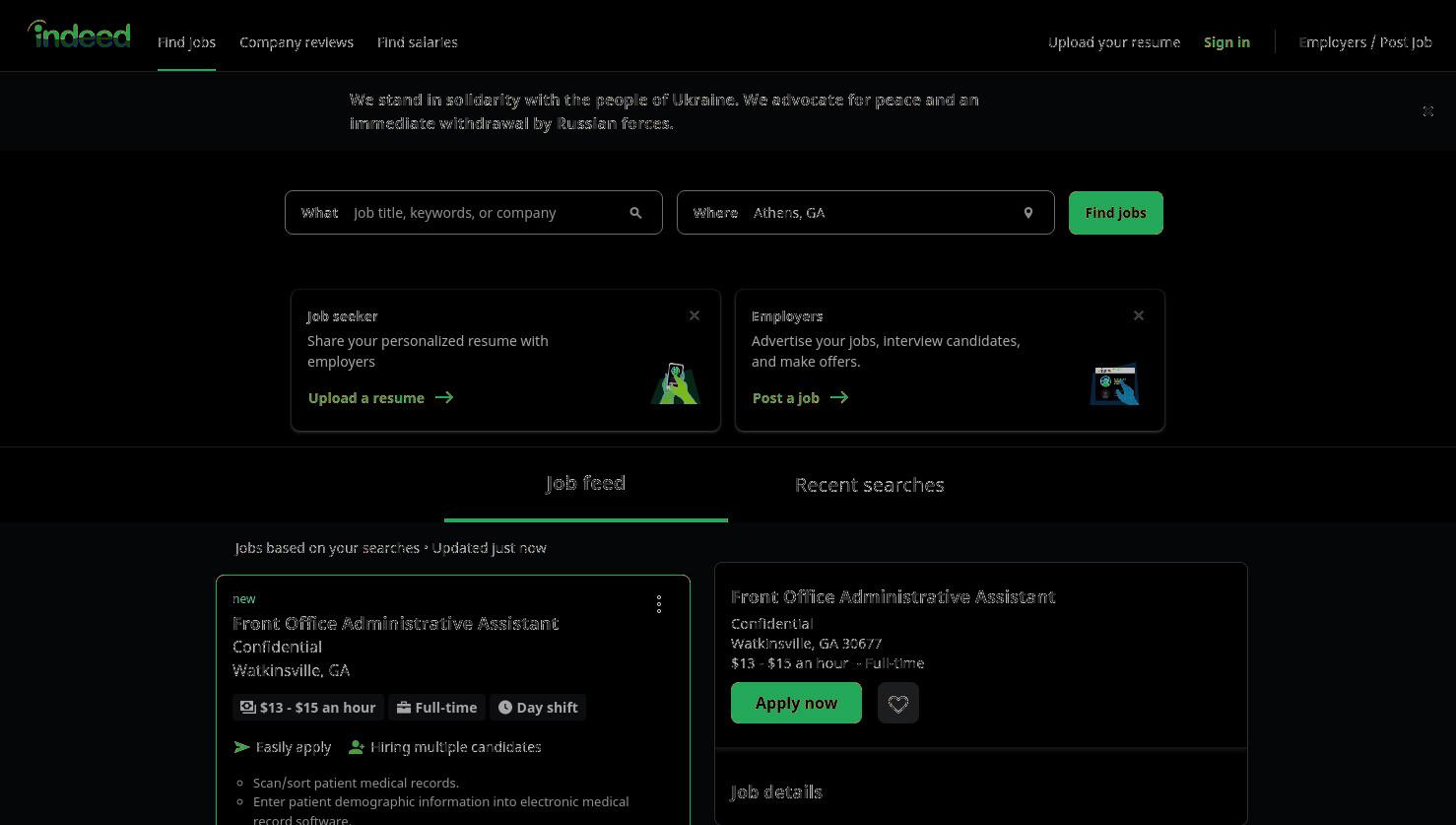Click the briefcase icon beside Full-time

(x=404, y=708)
